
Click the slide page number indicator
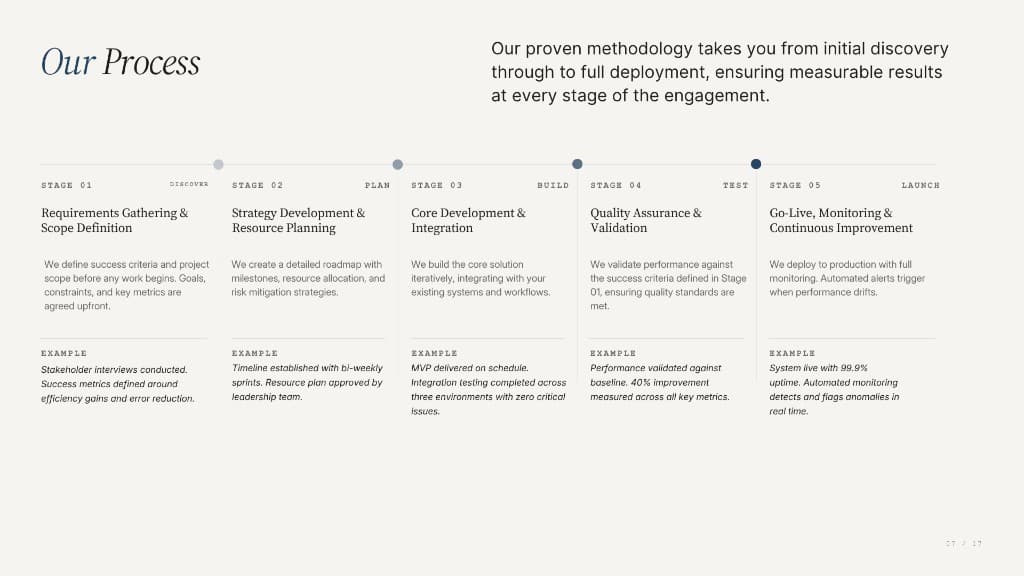(964, 543)
